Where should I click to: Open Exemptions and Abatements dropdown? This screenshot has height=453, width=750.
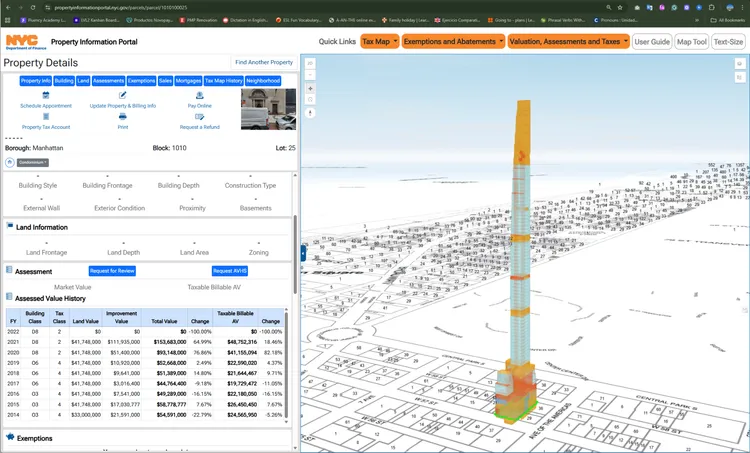pyautogui.click(x=453, y=41)
